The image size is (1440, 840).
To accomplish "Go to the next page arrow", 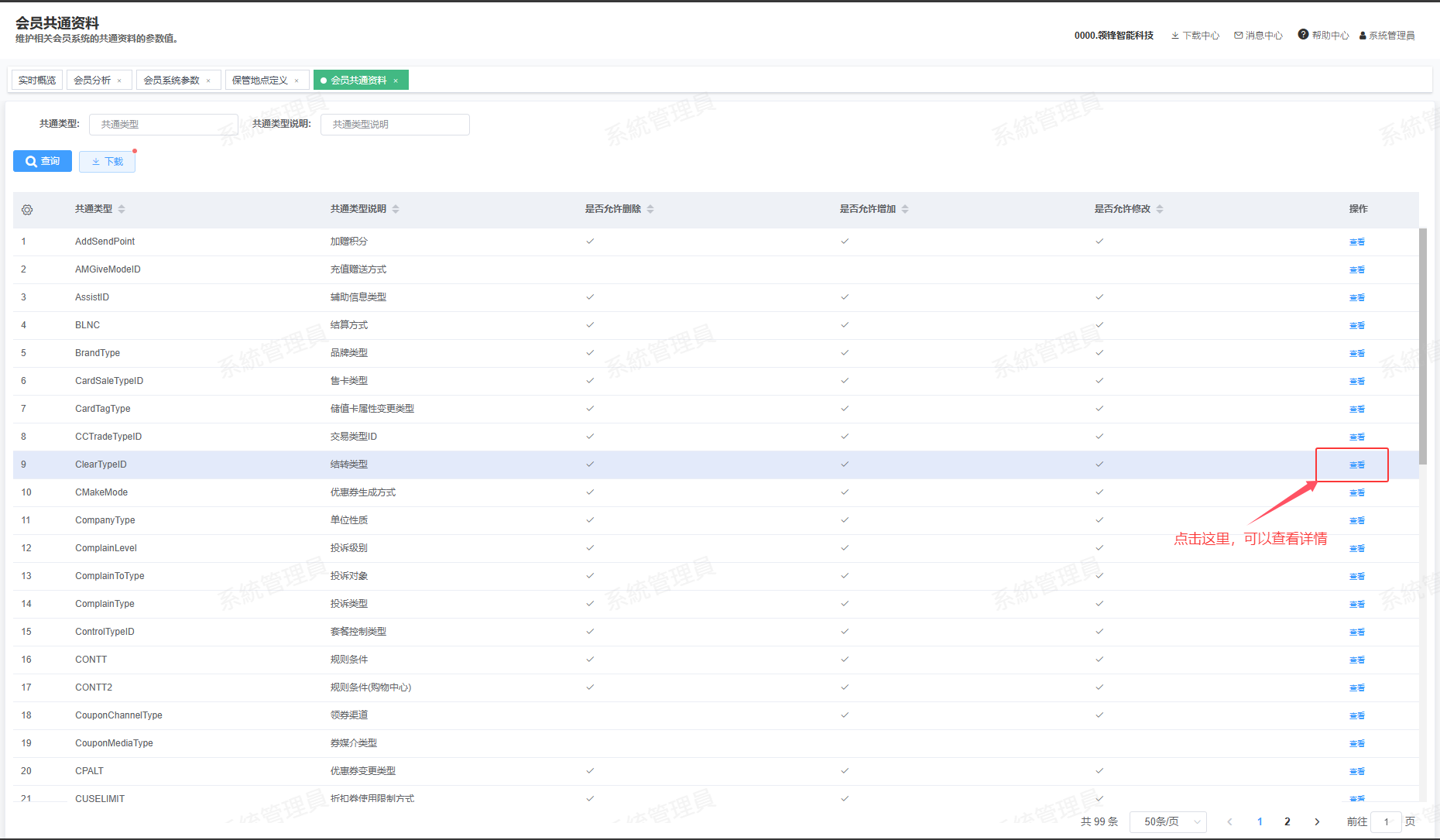I will coord(1317,821).
